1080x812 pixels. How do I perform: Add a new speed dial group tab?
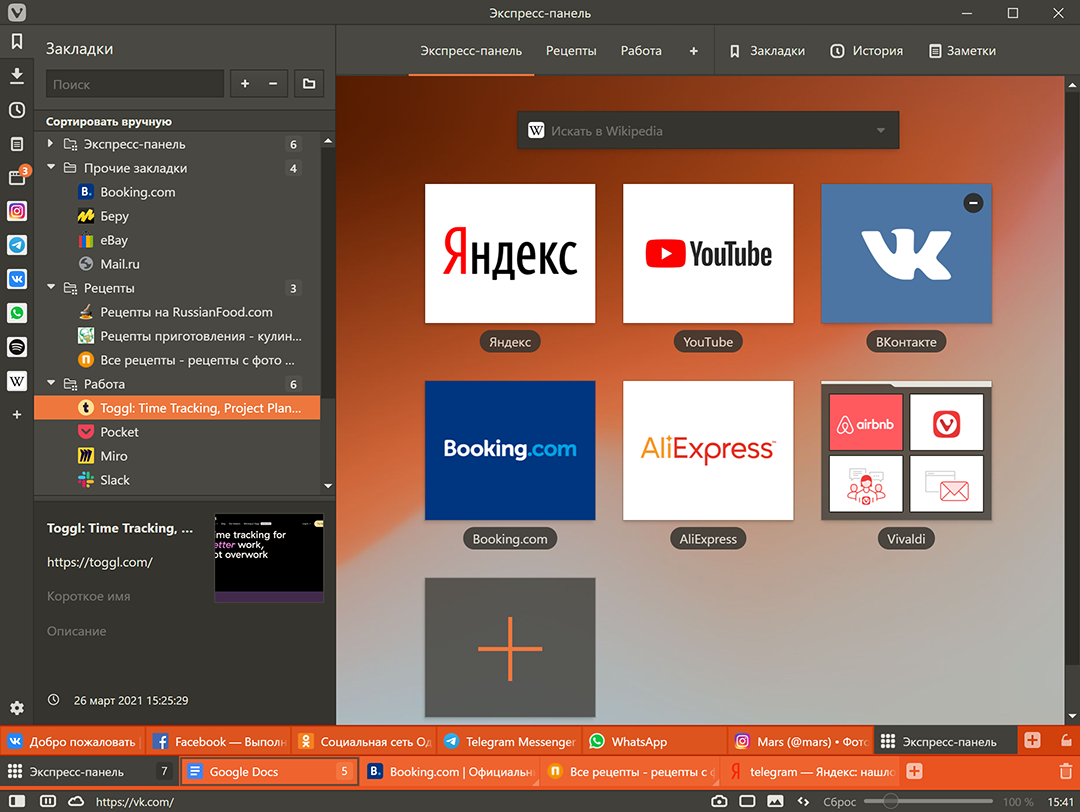click(694, 51)
